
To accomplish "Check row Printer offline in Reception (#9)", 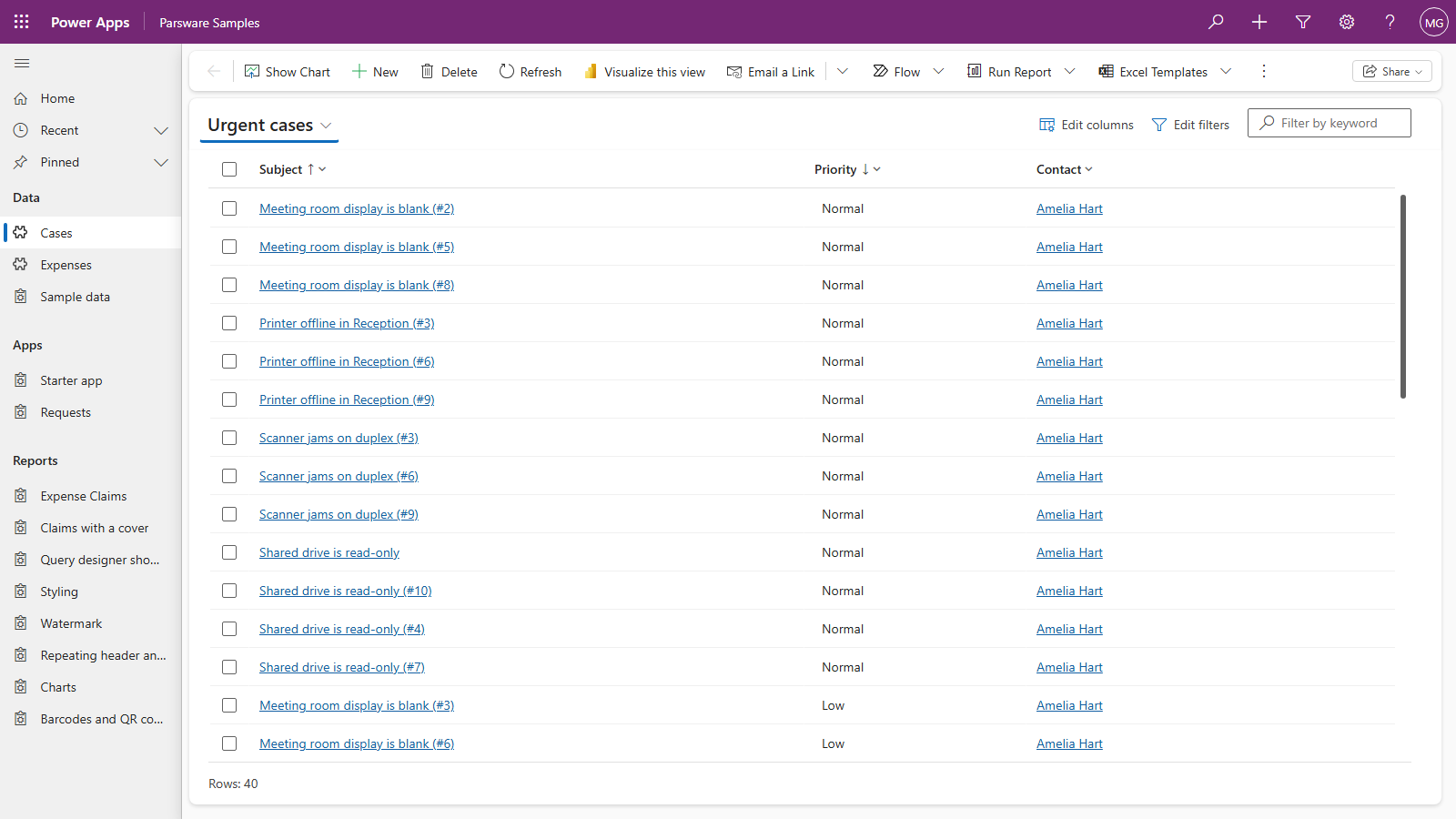I will pos(229,399).
